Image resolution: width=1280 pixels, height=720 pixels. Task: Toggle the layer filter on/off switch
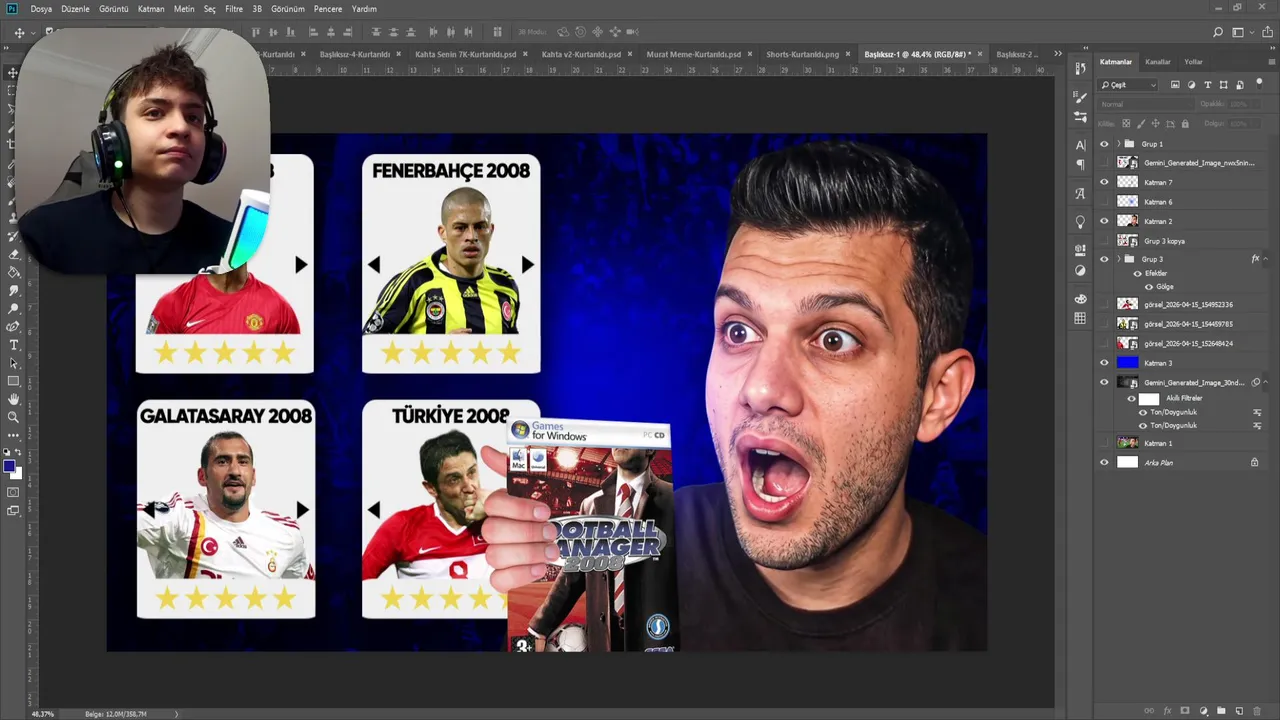coord(1257,85)
